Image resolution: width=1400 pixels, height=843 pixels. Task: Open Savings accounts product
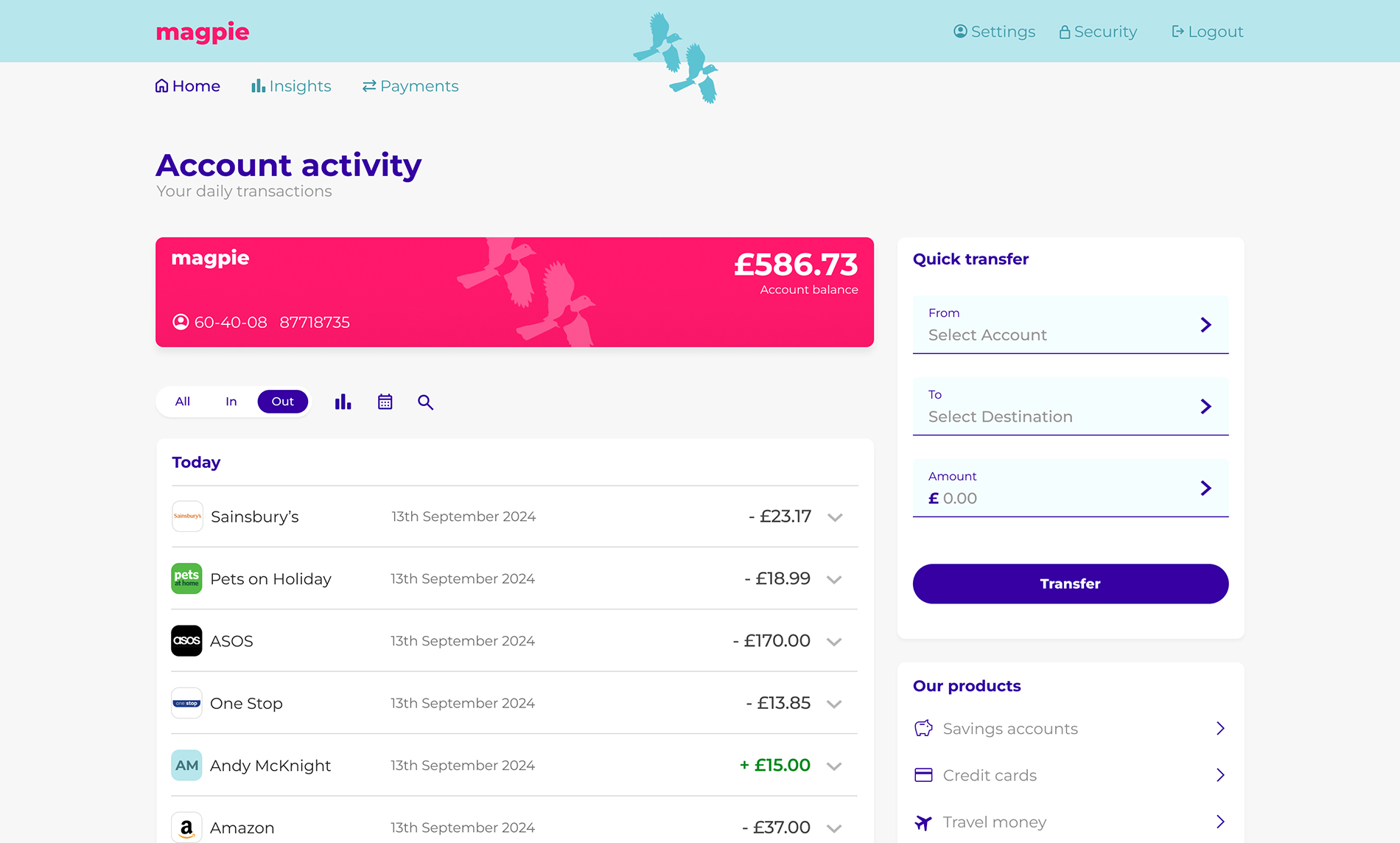[x=1071, y=729]
